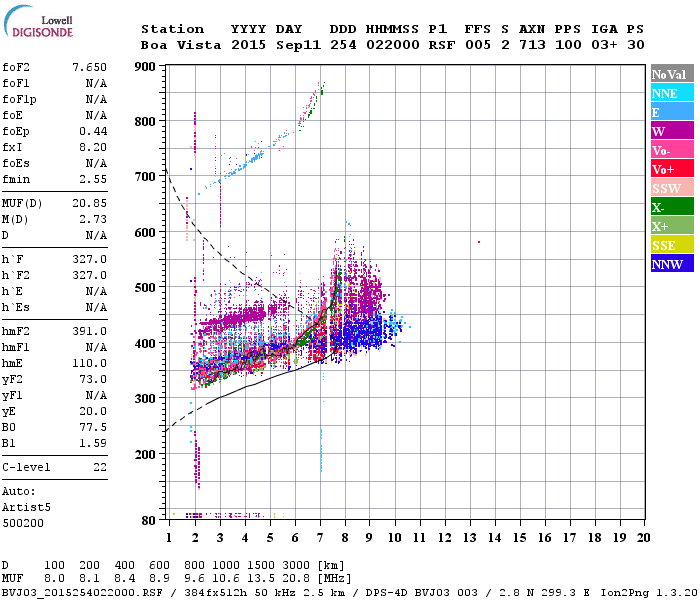Click the 500 km y-axis label

(x=145, y=288)
